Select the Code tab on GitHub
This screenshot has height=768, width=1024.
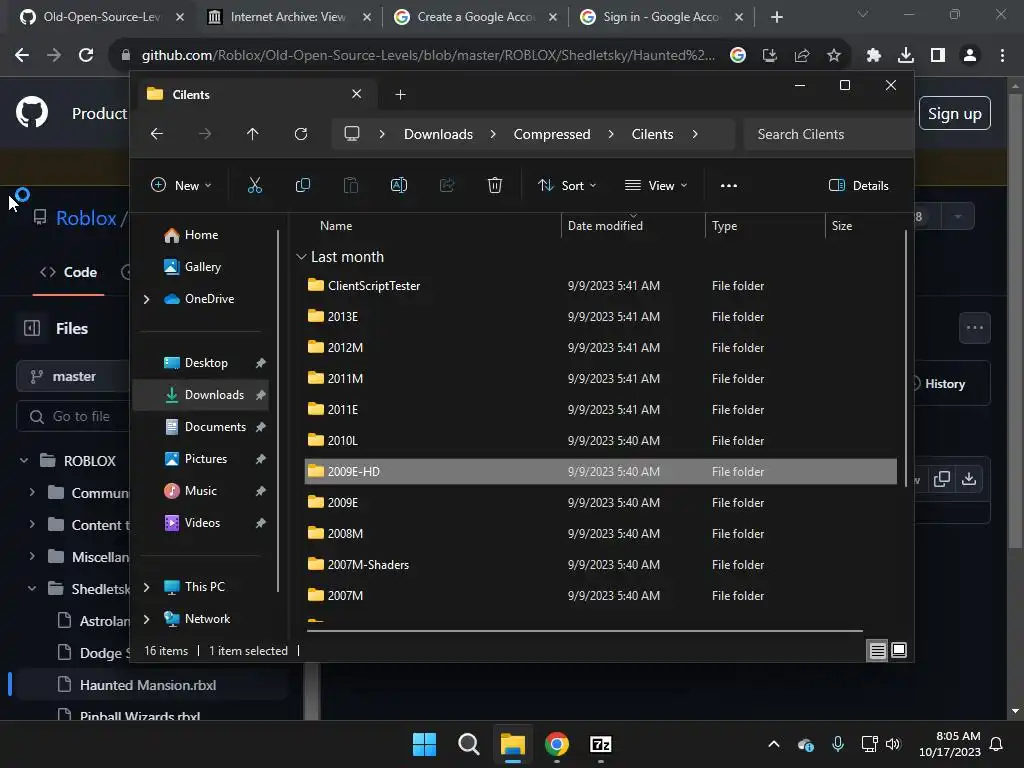click(x=69, y=272)
